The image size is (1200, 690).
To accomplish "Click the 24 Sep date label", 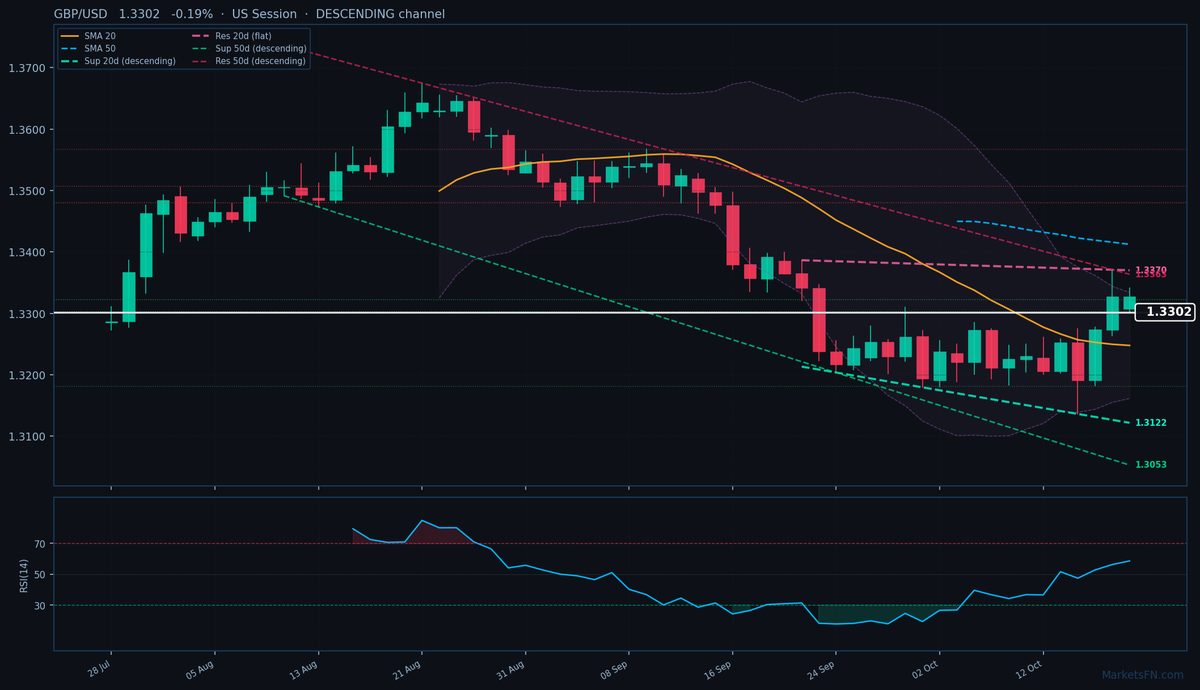I will point(822,669).
